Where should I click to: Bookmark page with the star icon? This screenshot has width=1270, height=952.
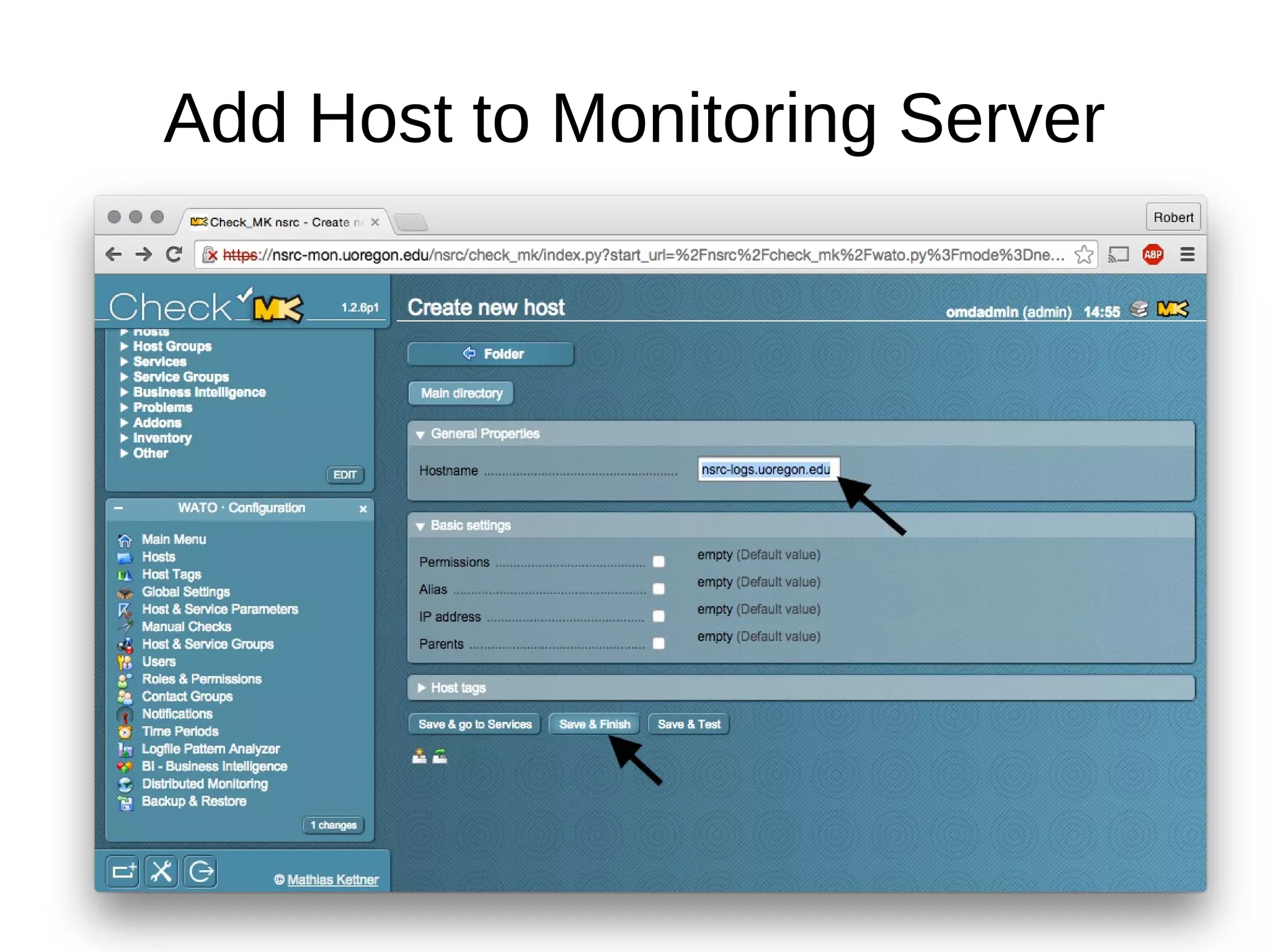point(1083,254)
